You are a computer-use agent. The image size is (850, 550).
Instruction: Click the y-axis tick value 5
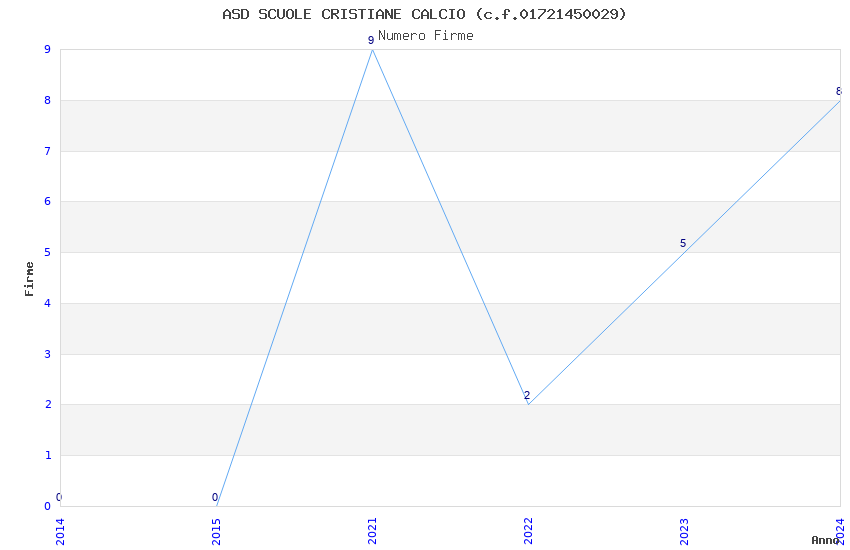[x=48, y=253]
